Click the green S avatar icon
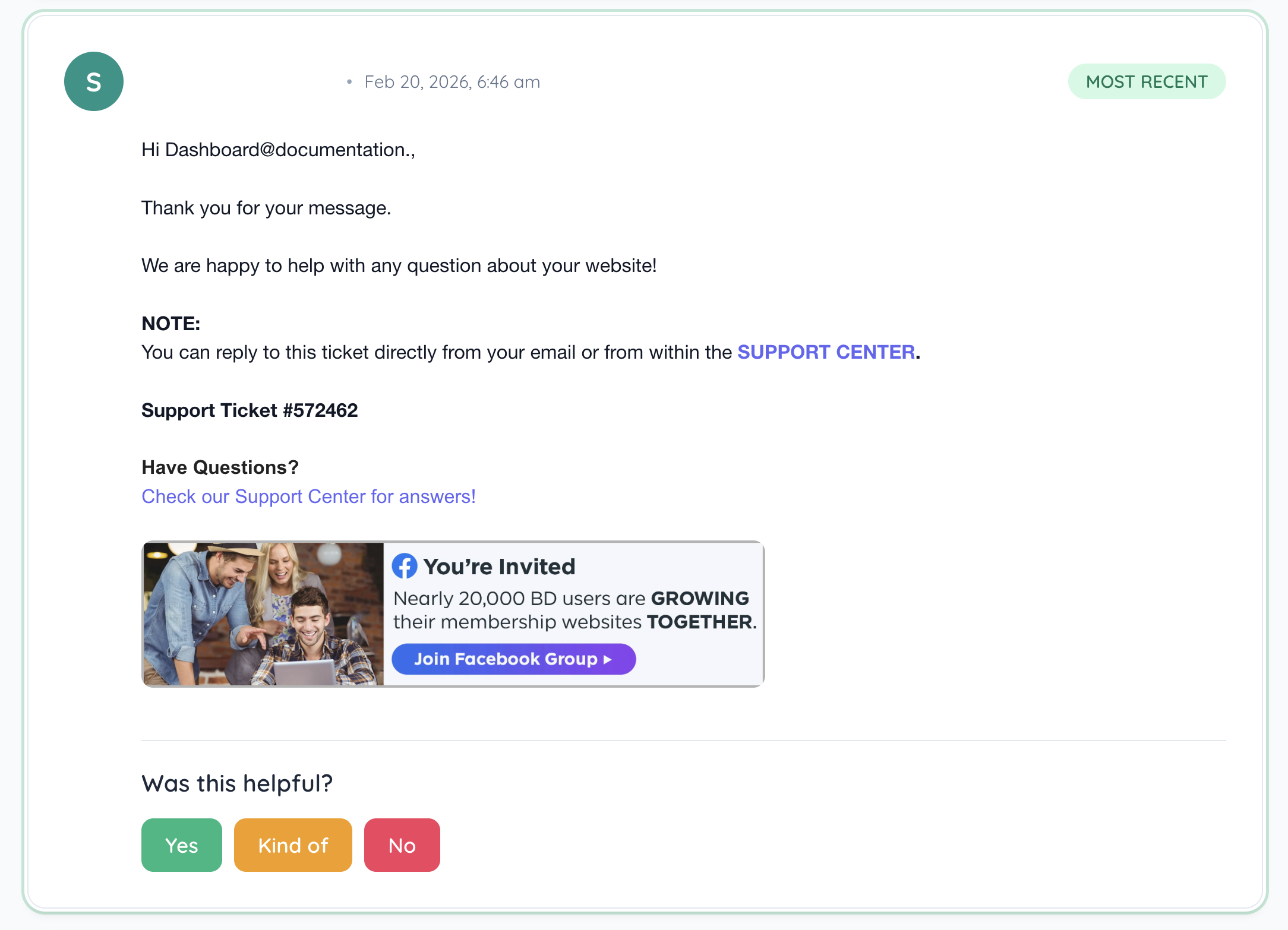Image resolution: width=1288 pixels, height=930 pixels. 93,81
